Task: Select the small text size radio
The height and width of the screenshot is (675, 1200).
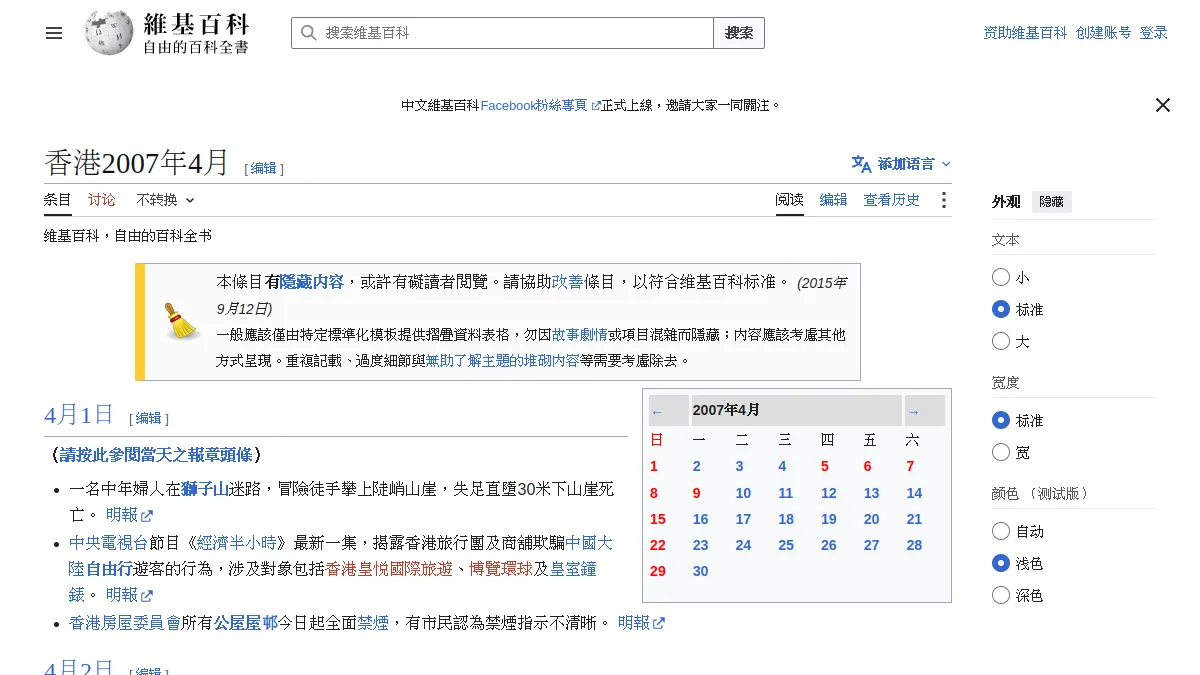Action: pos(1001,277)
